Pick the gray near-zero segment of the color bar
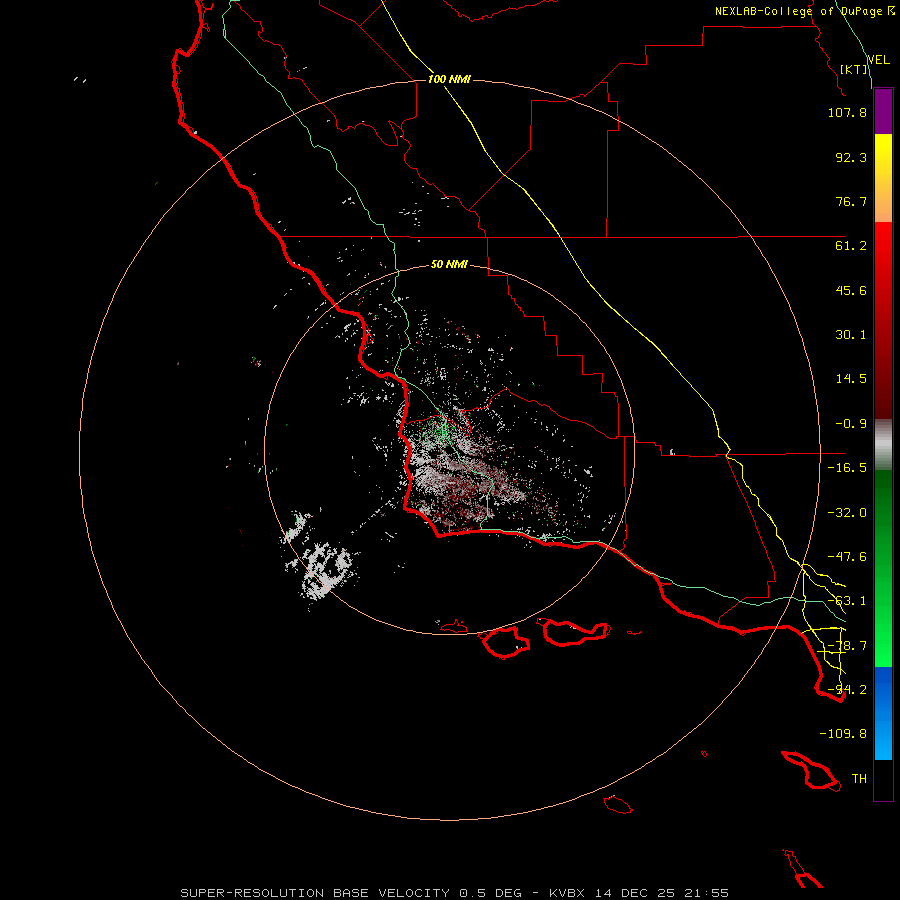The image size is (900, 900). 883,445
